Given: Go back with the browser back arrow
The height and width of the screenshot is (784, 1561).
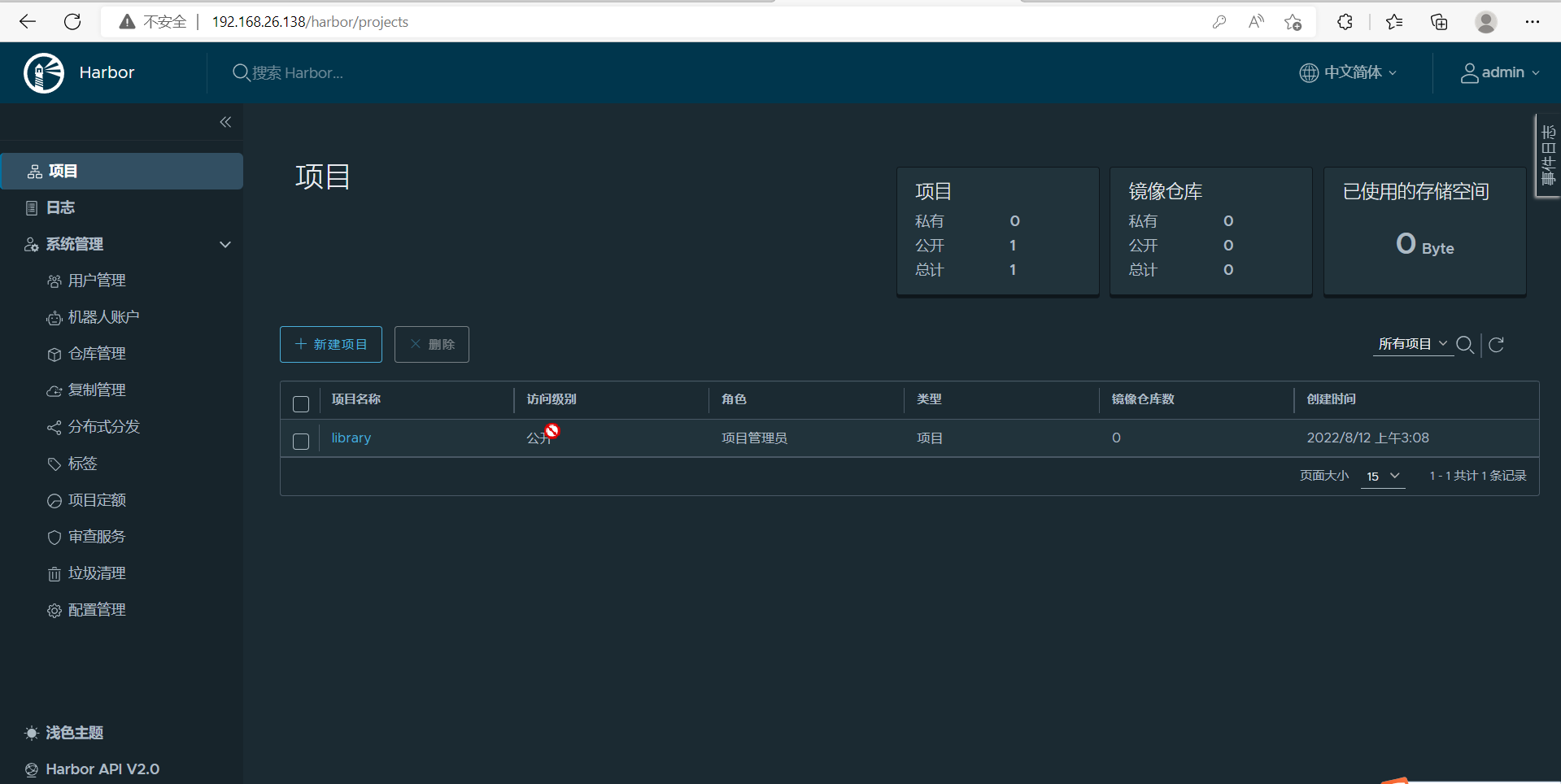Looking at the screenshot, I should (28, 22).
